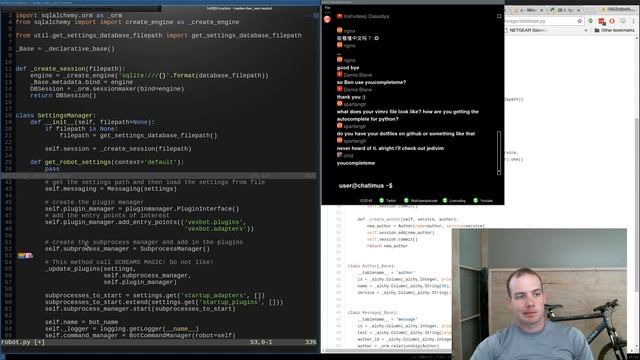
Task: Bookmark the page with the star icon
Action: (579, 21)
